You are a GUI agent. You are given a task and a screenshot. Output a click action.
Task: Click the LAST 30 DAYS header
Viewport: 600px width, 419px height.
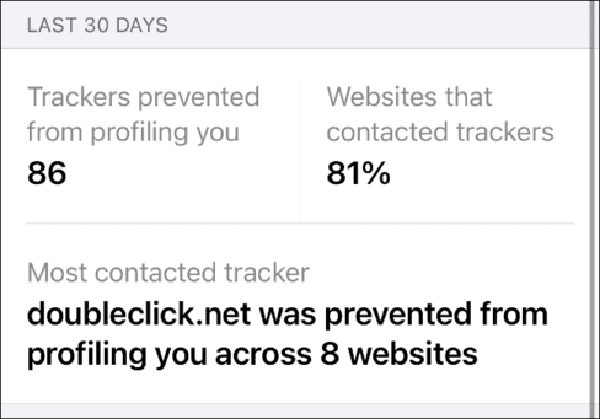click(98, 26)
